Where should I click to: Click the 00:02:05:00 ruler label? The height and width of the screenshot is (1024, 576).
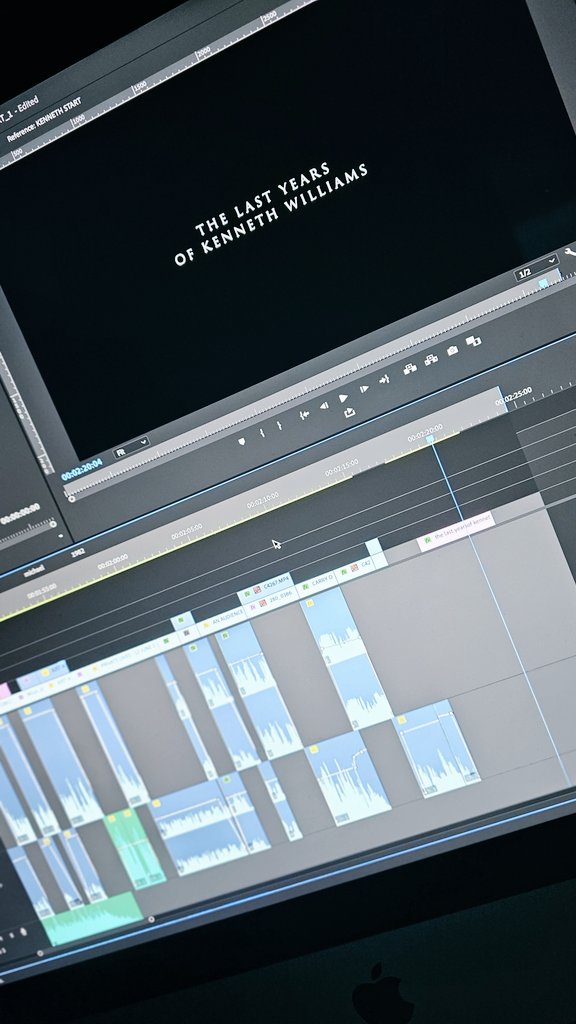click(x=186, y=532)
